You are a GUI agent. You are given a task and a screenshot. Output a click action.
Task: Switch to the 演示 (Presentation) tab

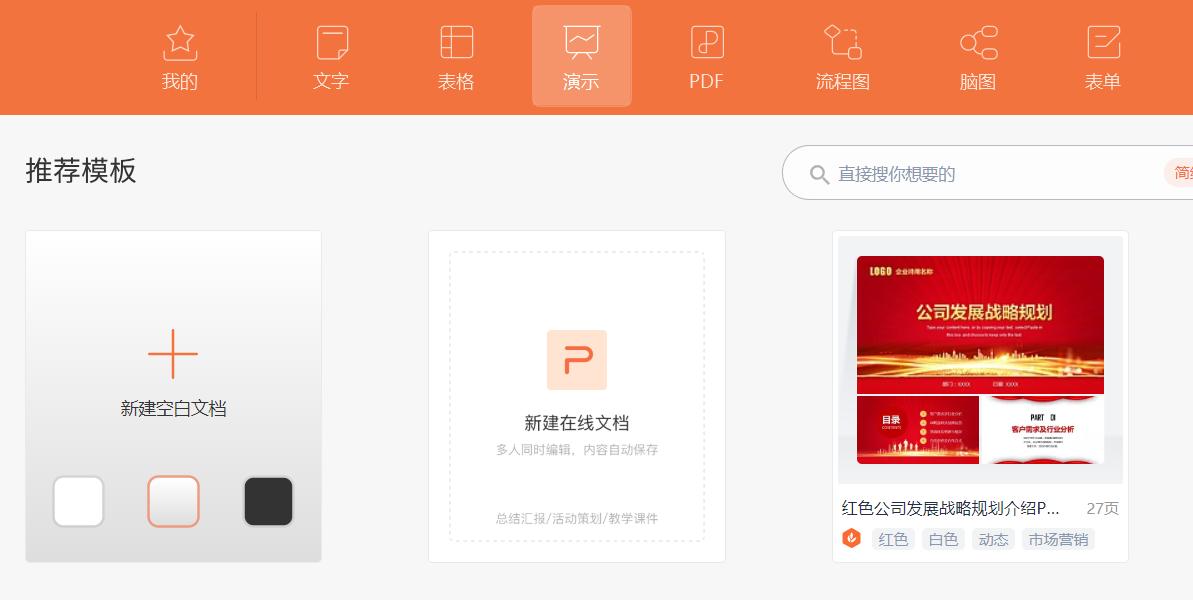tap(581, 55)
